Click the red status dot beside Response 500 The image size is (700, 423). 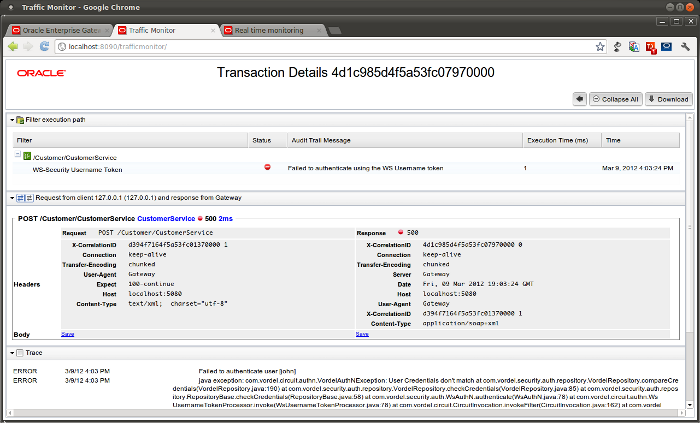click(400, 232)
